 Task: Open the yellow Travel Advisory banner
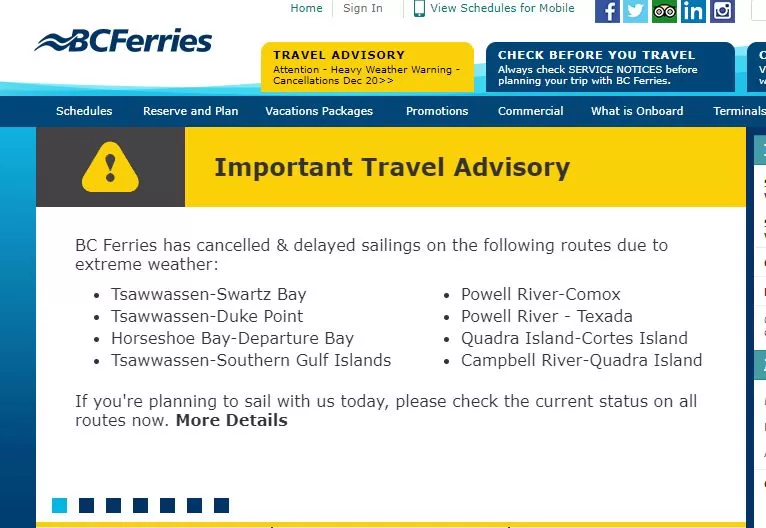coord(367,67)
